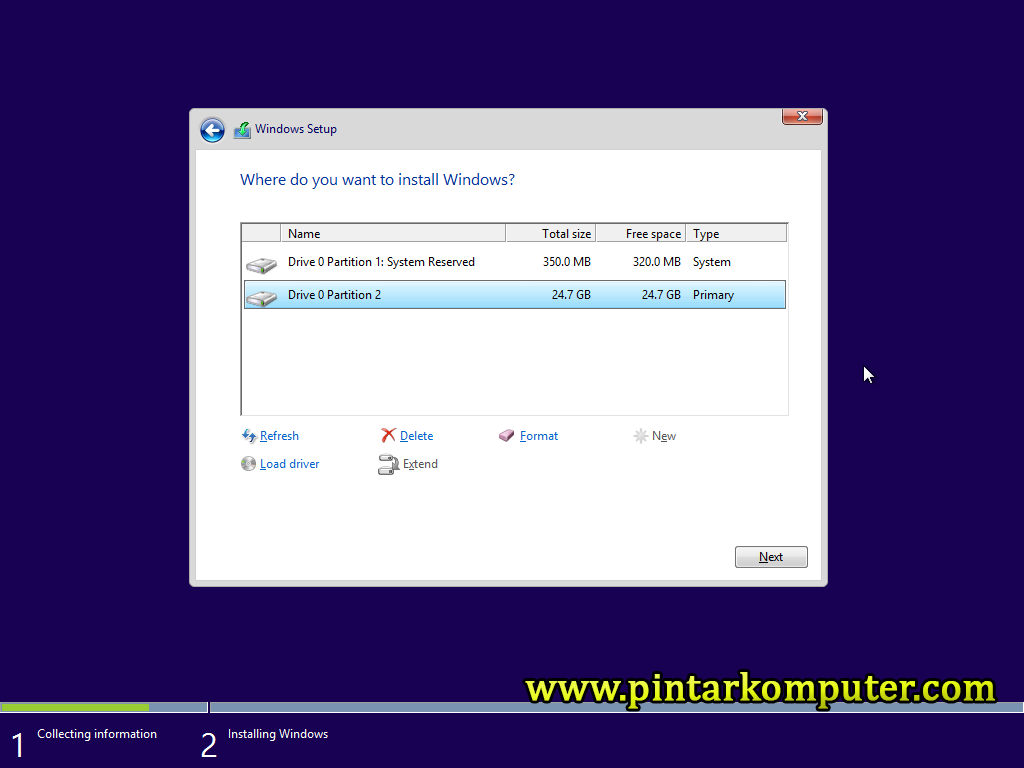This screenshot has height=768, width=1024.
Task: Select Drive 0 Partition 2 row
Action: click(515, 295)
